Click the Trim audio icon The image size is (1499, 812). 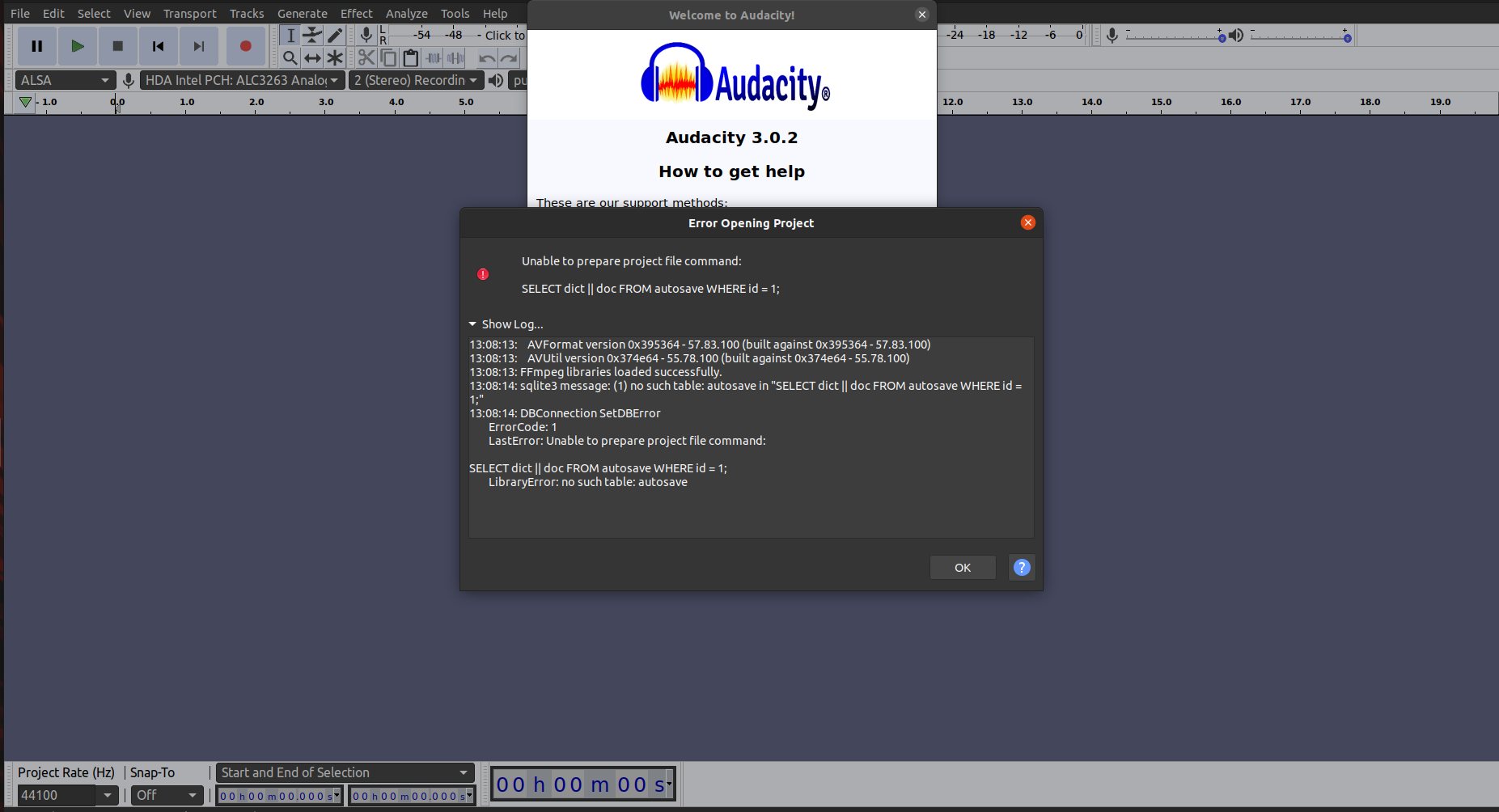[x=434, y=57]
